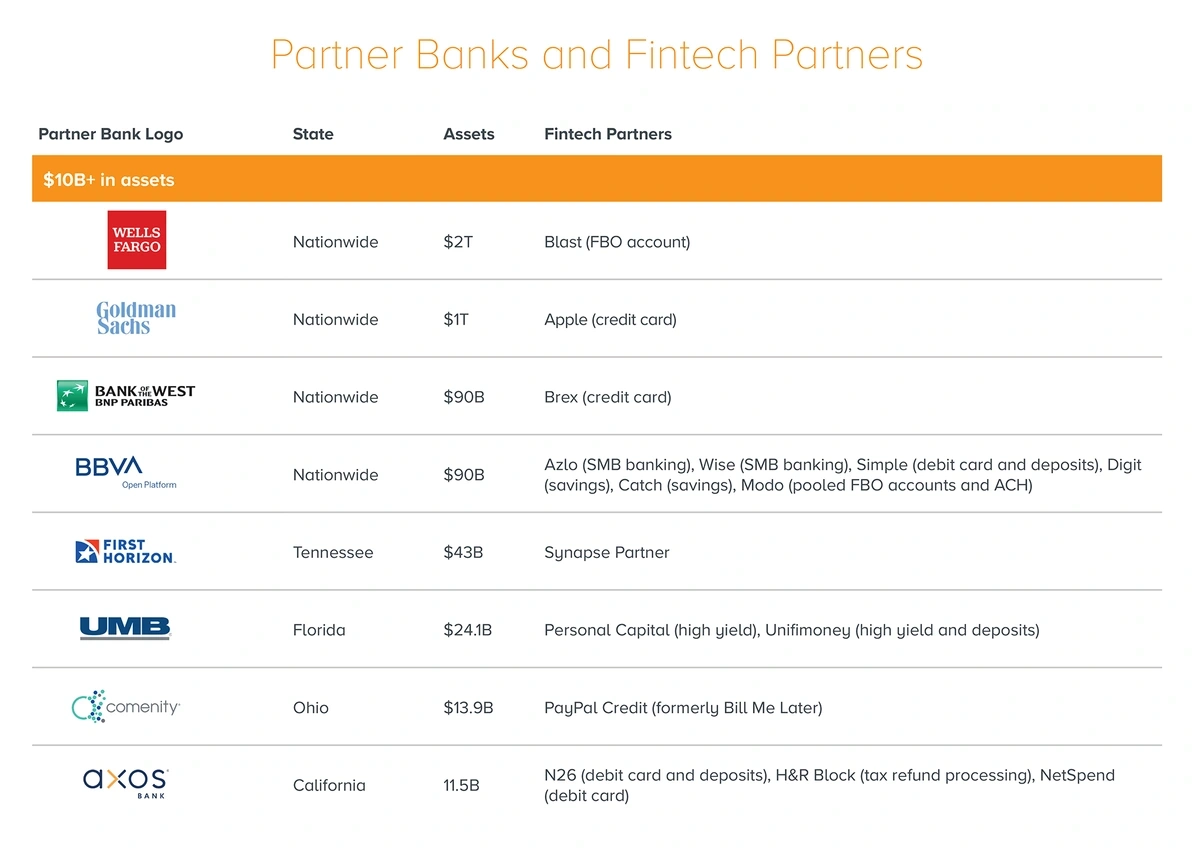Click the $24.1B assets value

click(467, 630)
